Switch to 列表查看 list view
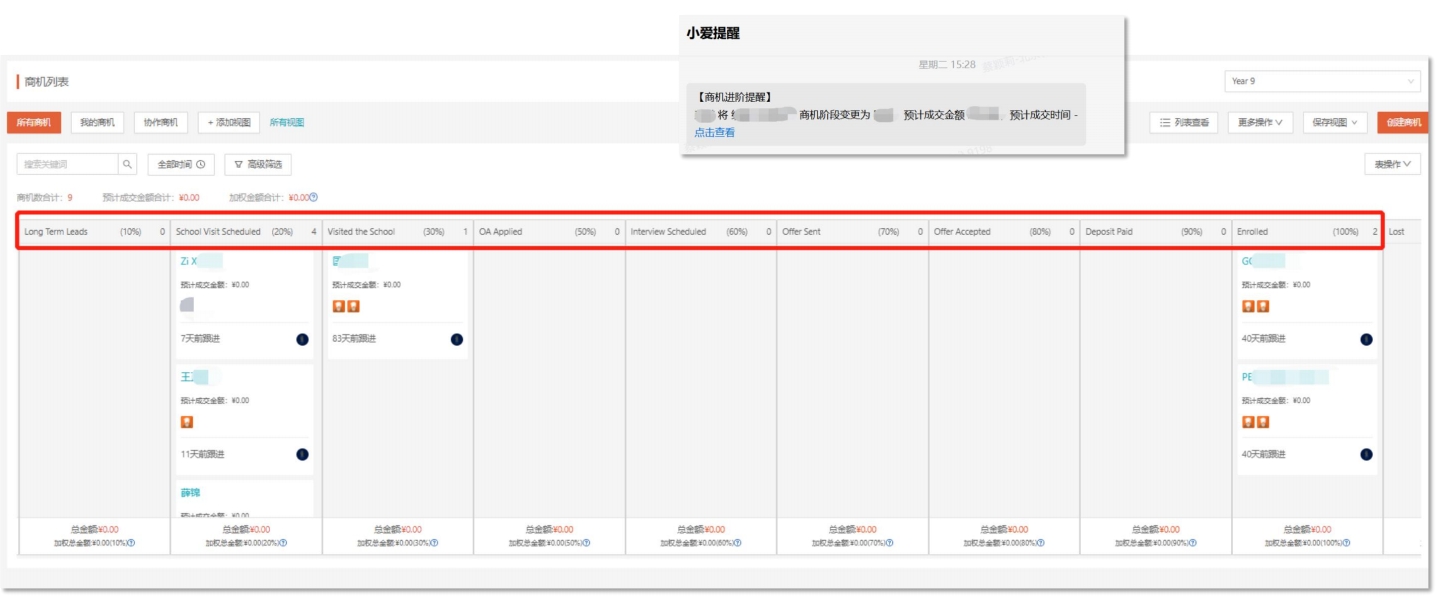Image resolution: width=1437 pixels, height=597 pixels. click(1184, 122)
